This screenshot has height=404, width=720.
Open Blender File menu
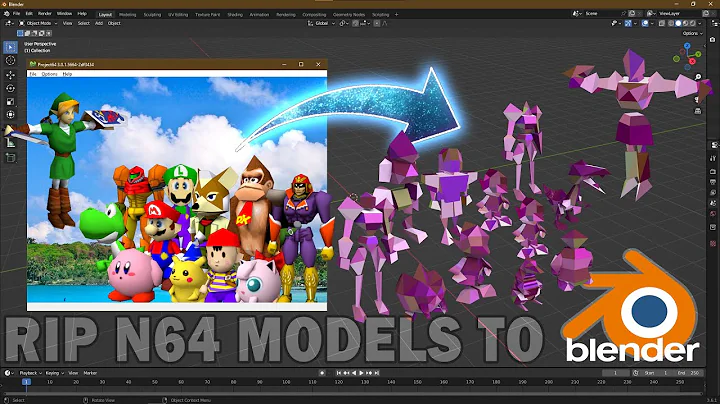point(17,14)
